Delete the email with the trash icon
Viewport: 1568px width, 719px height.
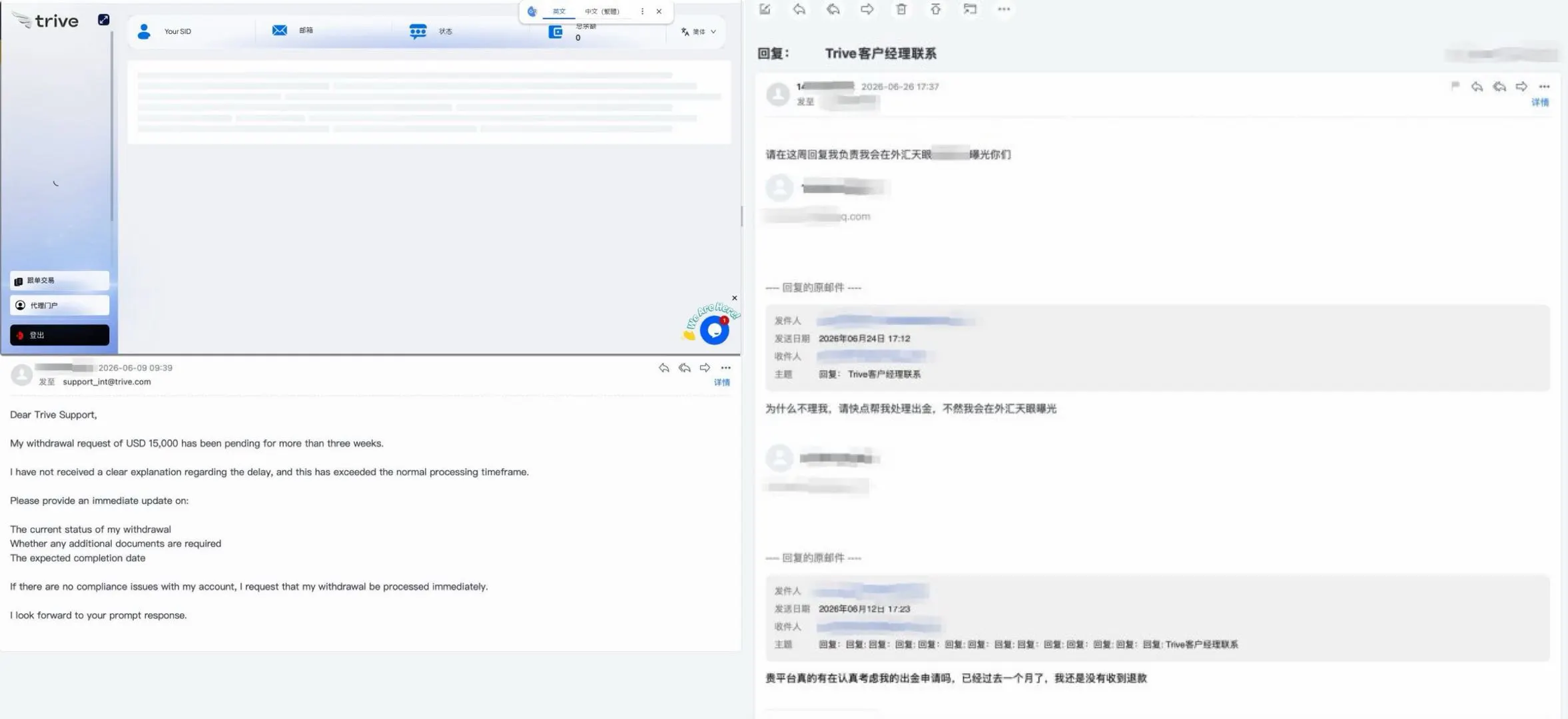(901, 9)
